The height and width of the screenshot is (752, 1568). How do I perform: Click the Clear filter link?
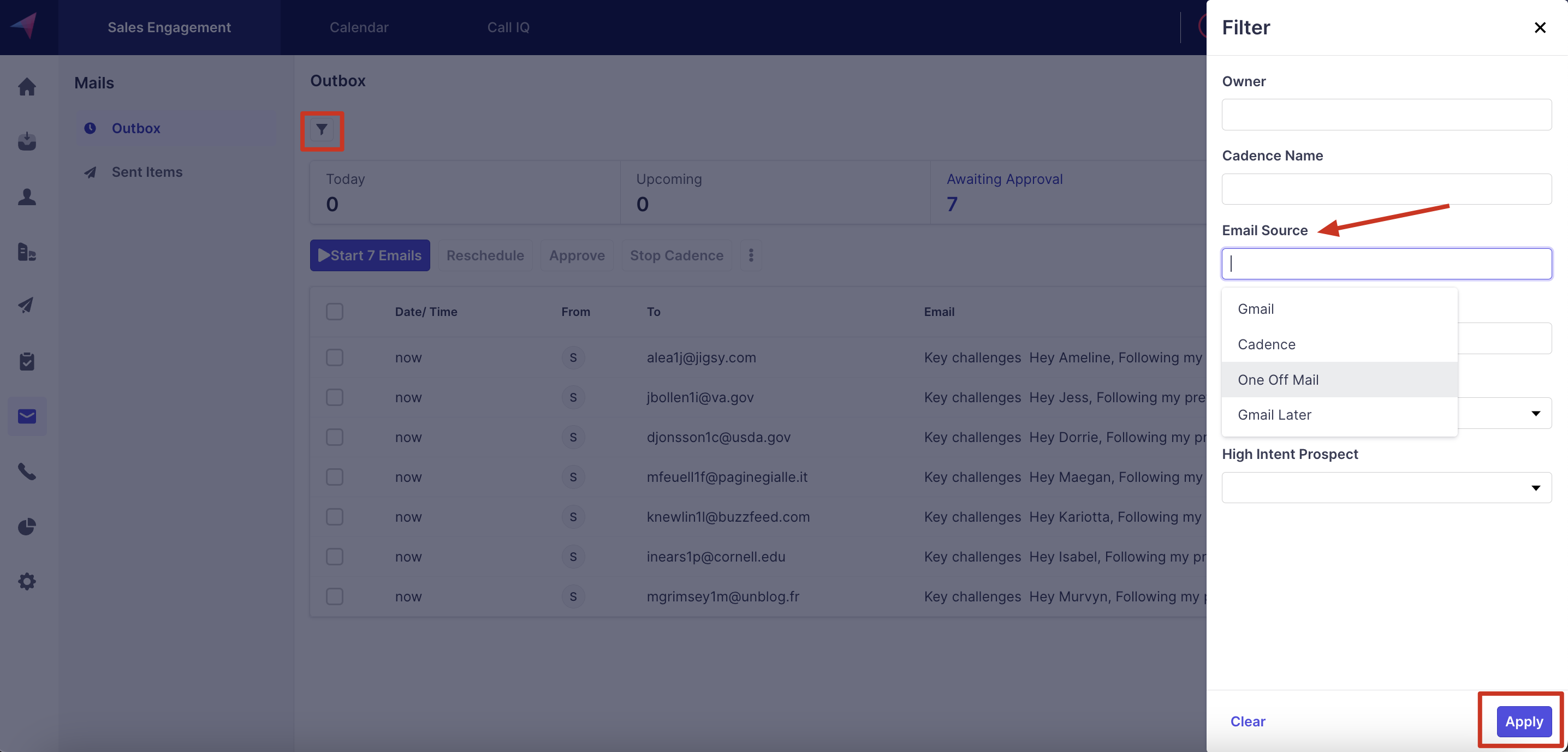(x=1247, y=721)
